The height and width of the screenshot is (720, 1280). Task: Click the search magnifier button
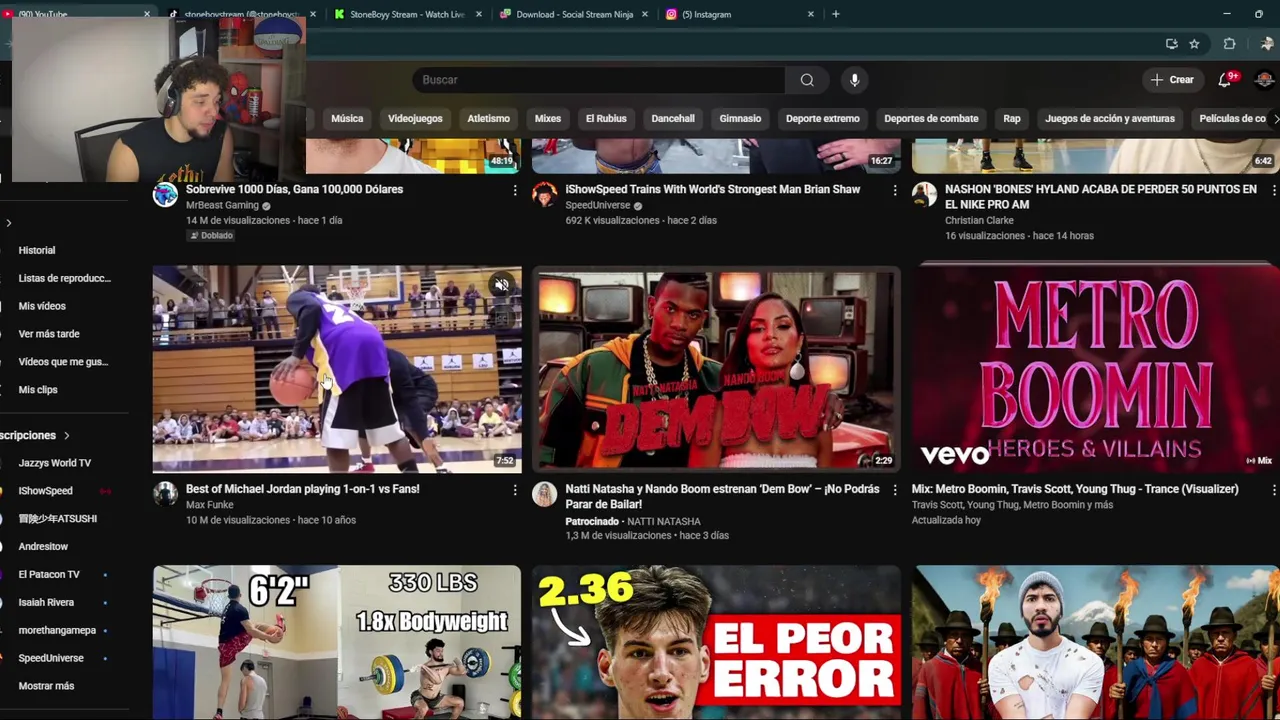[807, 80]
